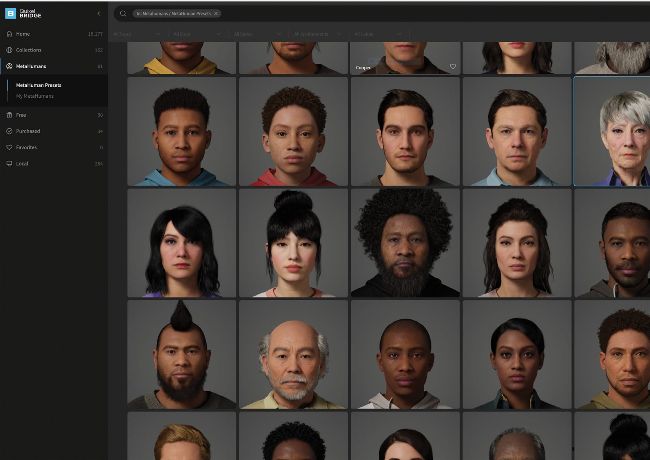Open the fifth filter dropdown in the filter row
650x460 pixels.
click(x=376, y=33)
